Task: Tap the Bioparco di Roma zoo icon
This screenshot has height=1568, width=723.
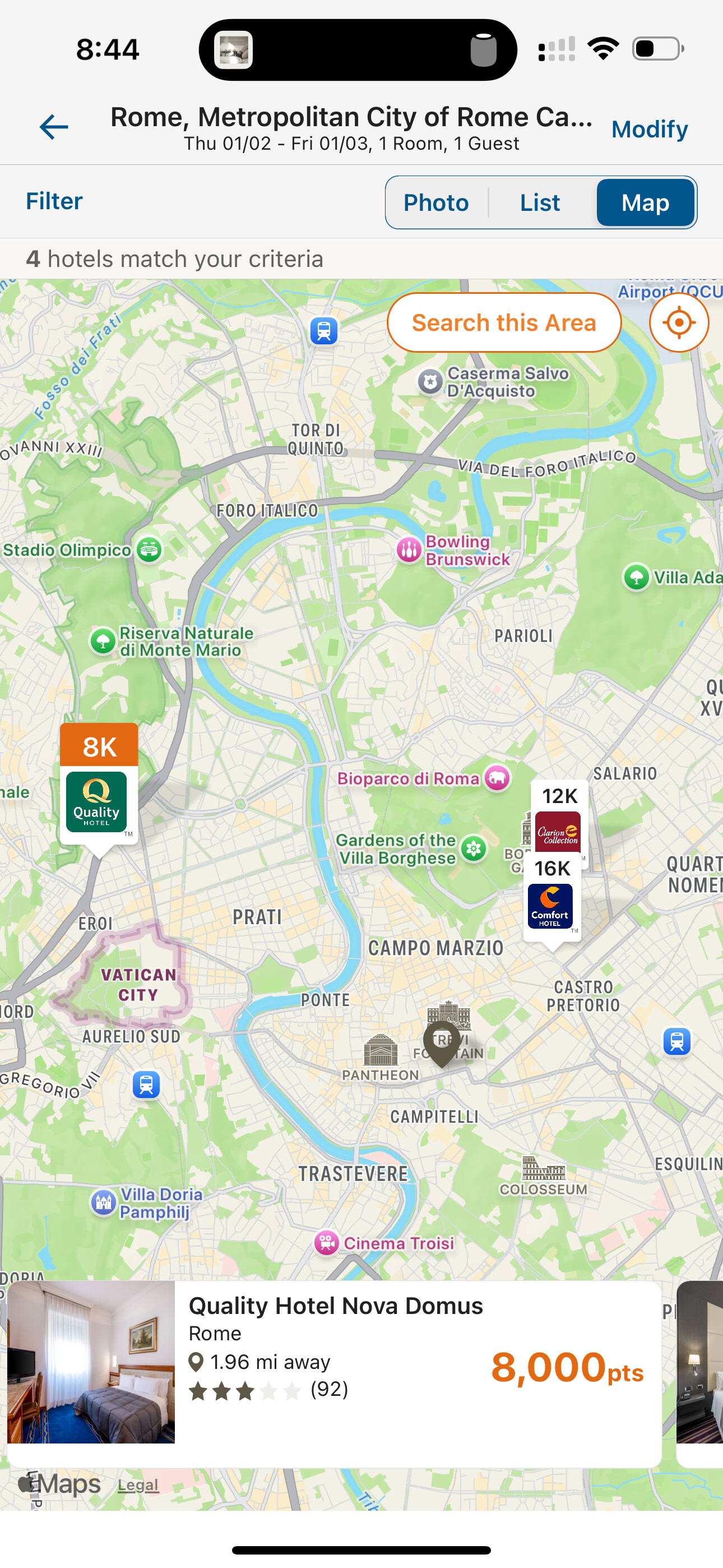Action: click(497, 778)
